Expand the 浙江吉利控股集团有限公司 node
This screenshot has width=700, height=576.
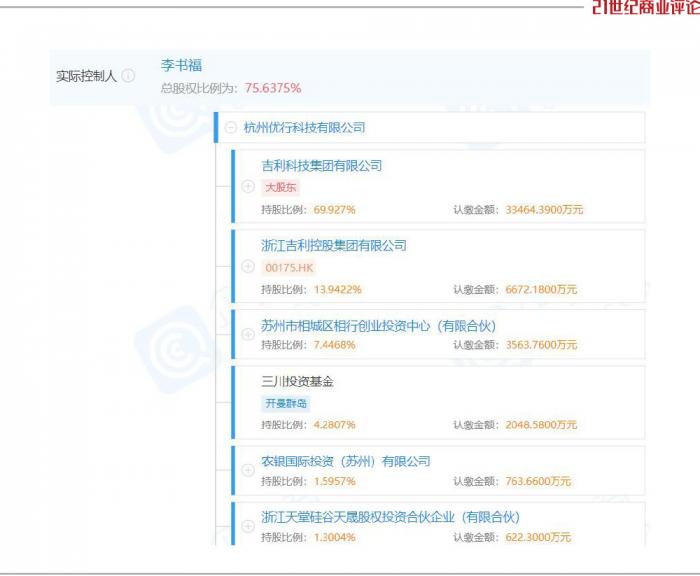pos(248,267)
